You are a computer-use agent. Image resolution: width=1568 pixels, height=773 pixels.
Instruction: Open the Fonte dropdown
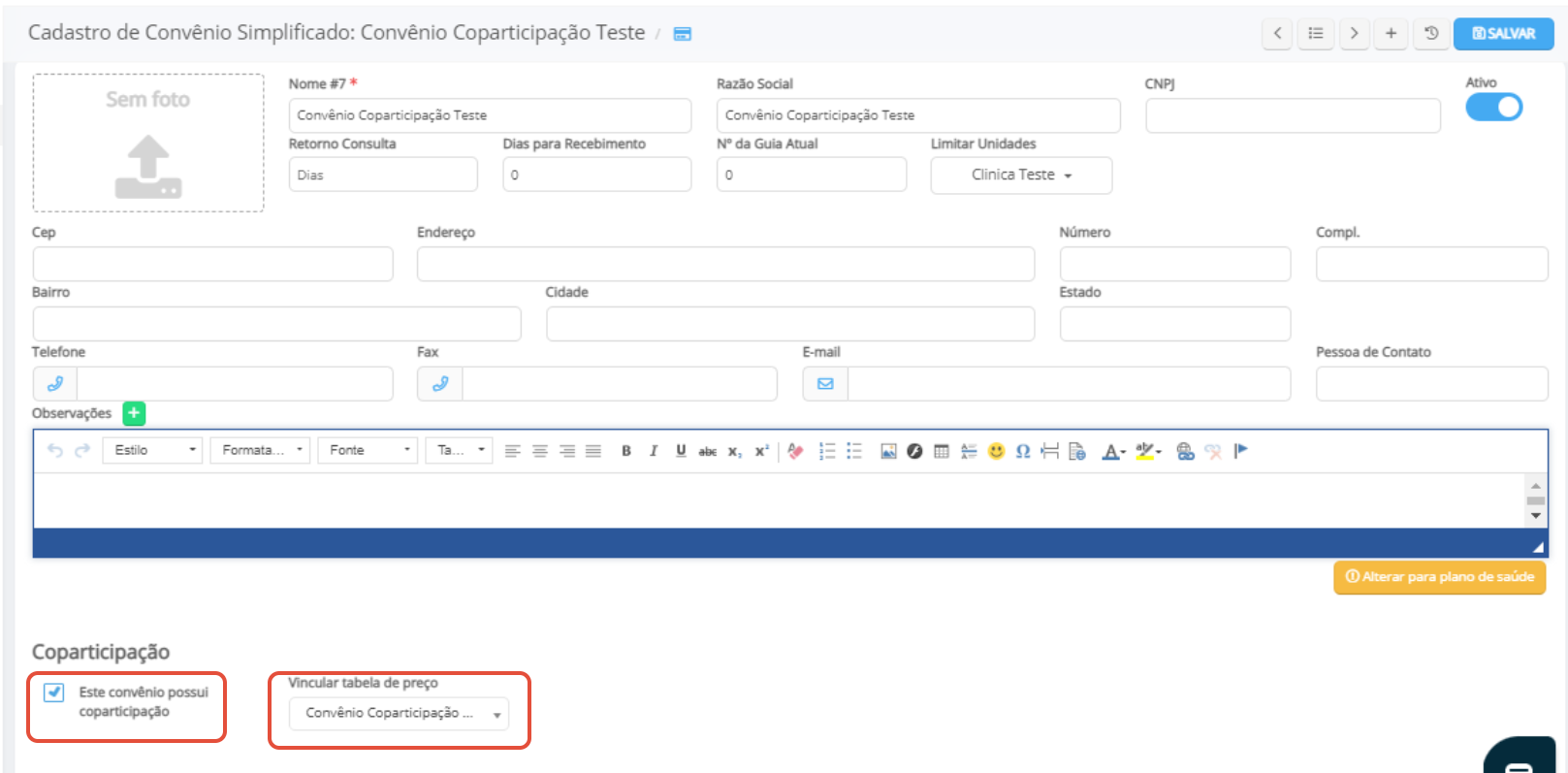(368, 450)
